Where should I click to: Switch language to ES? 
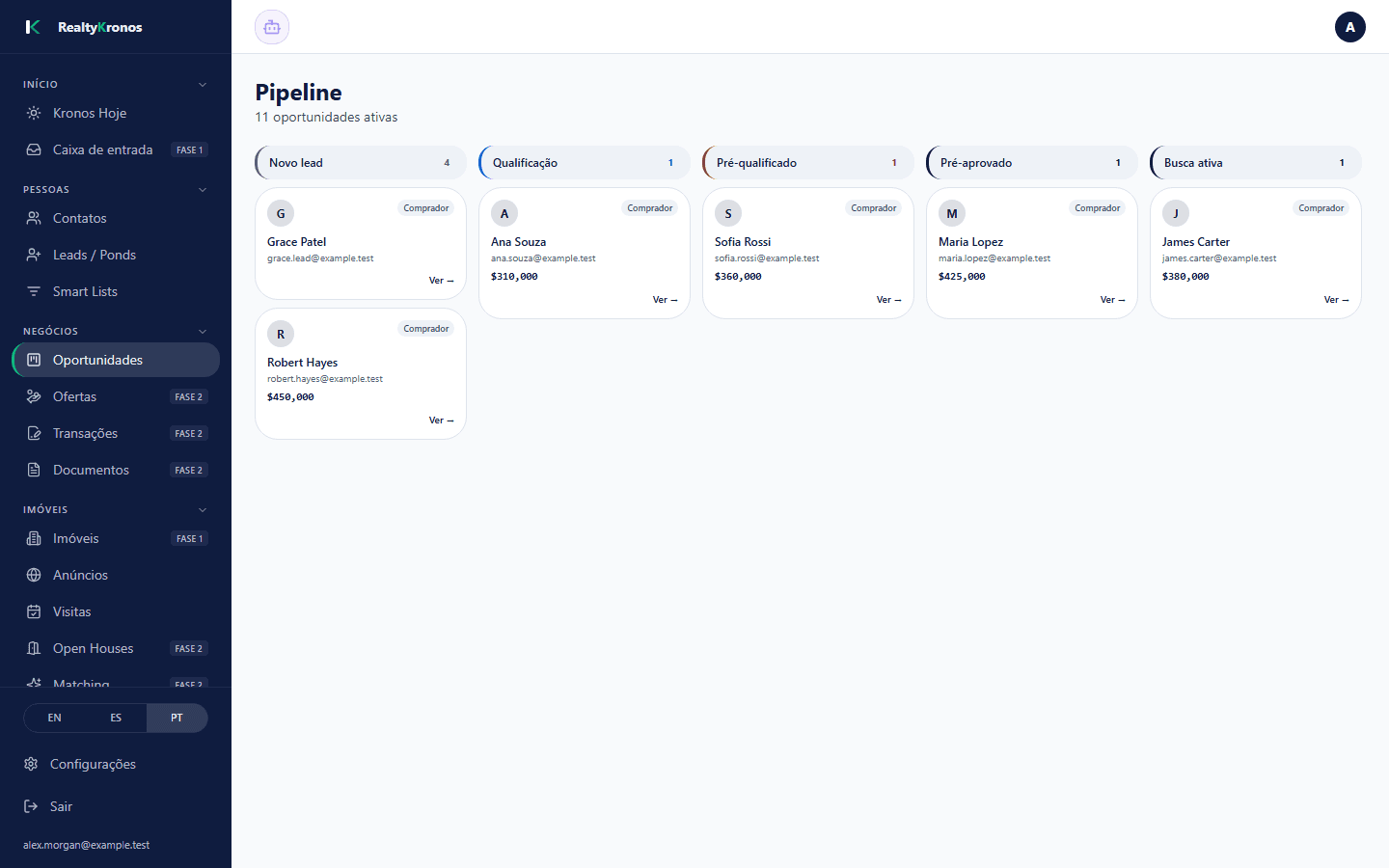tap(116, 718)
